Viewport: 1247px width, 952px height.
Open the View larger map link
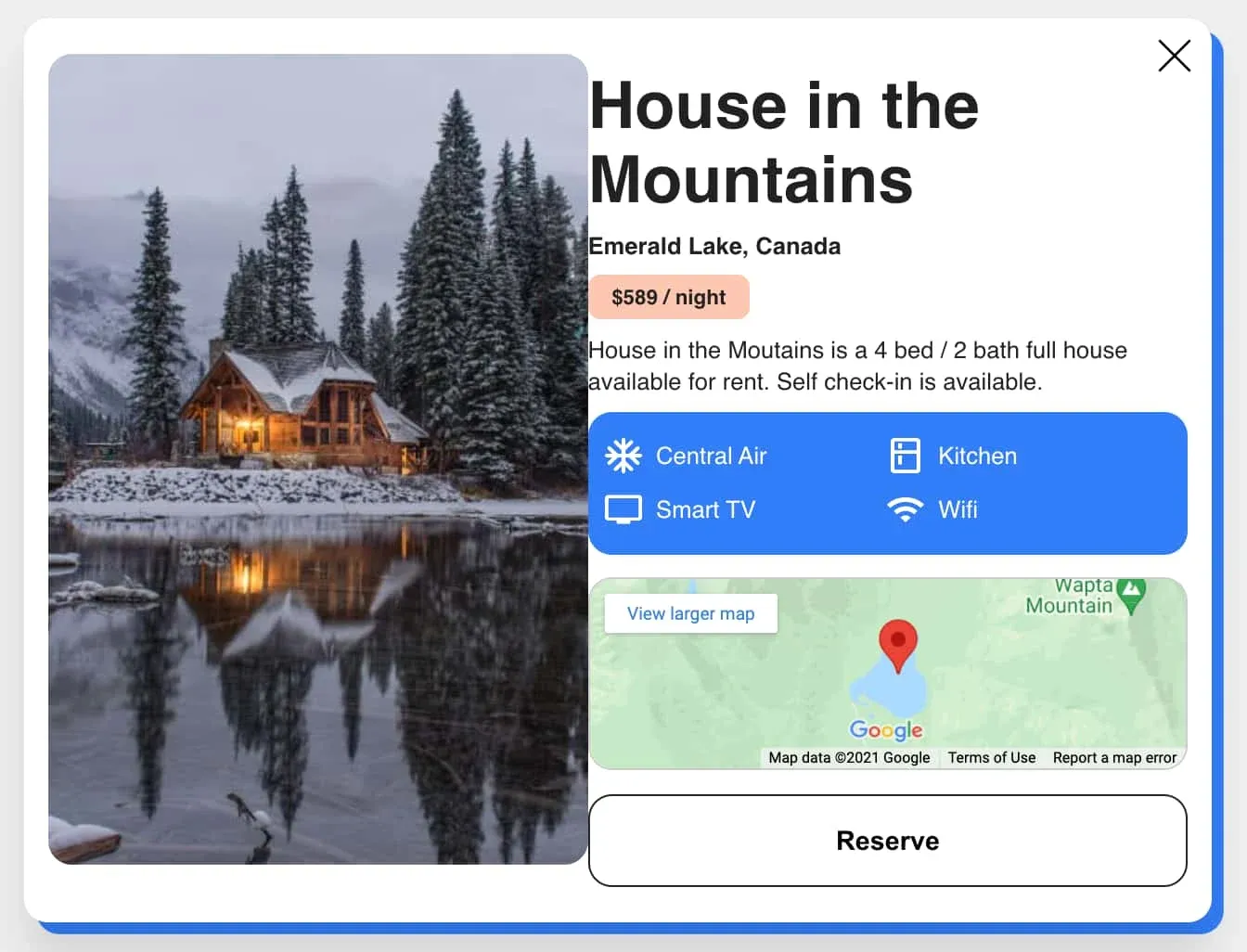(x=690, y=613)
